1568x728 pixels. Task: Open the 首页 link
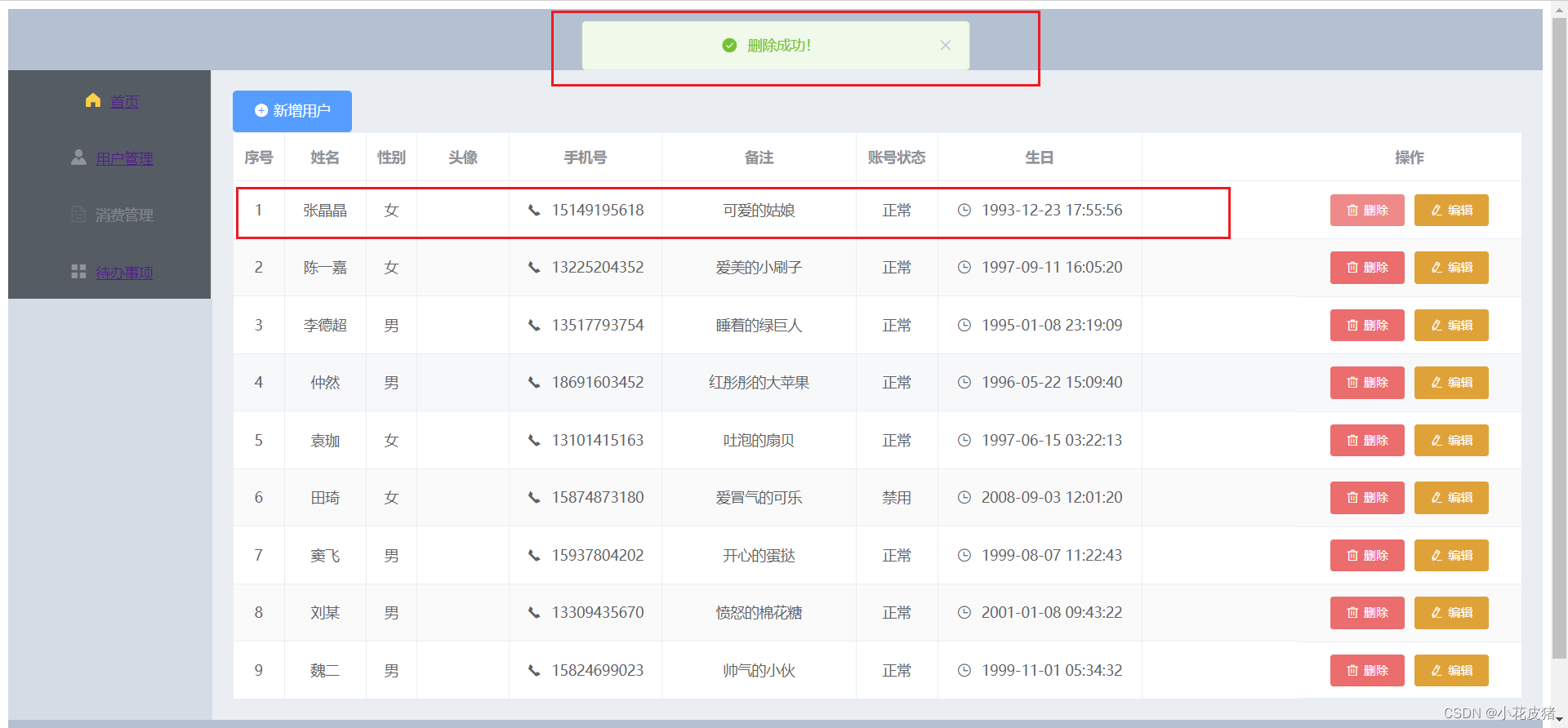(x=124, y=101)
